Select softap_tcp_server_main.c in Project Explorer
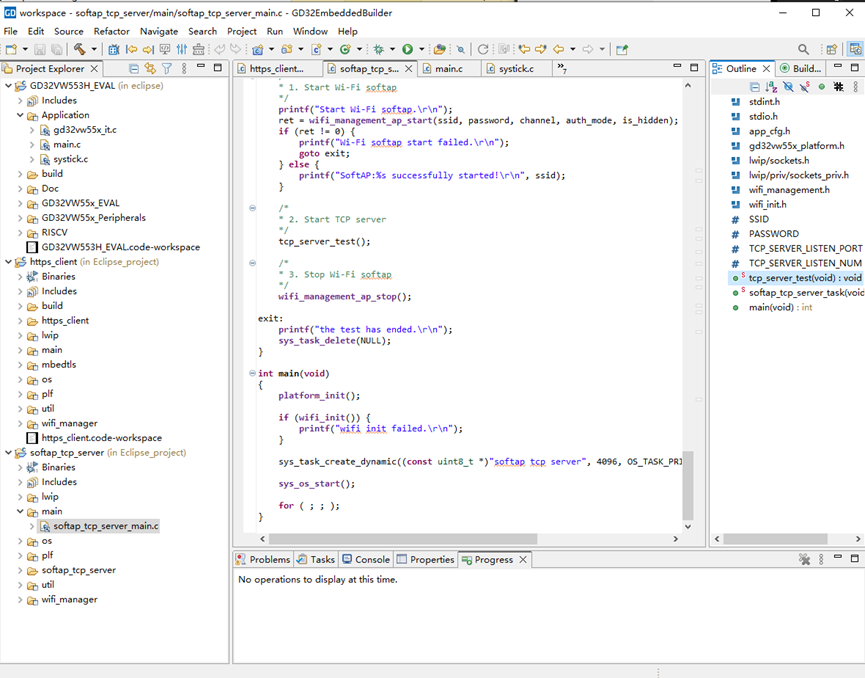 (x=105, y=526)
